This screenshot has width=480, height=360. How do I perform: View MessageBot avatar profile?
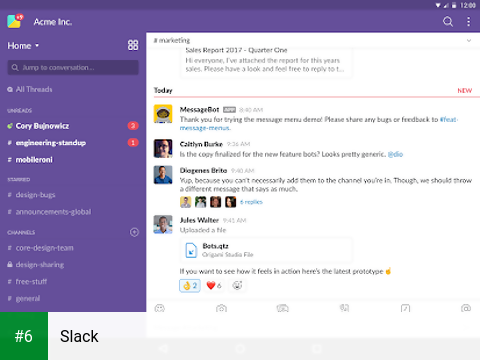[163, 114]
